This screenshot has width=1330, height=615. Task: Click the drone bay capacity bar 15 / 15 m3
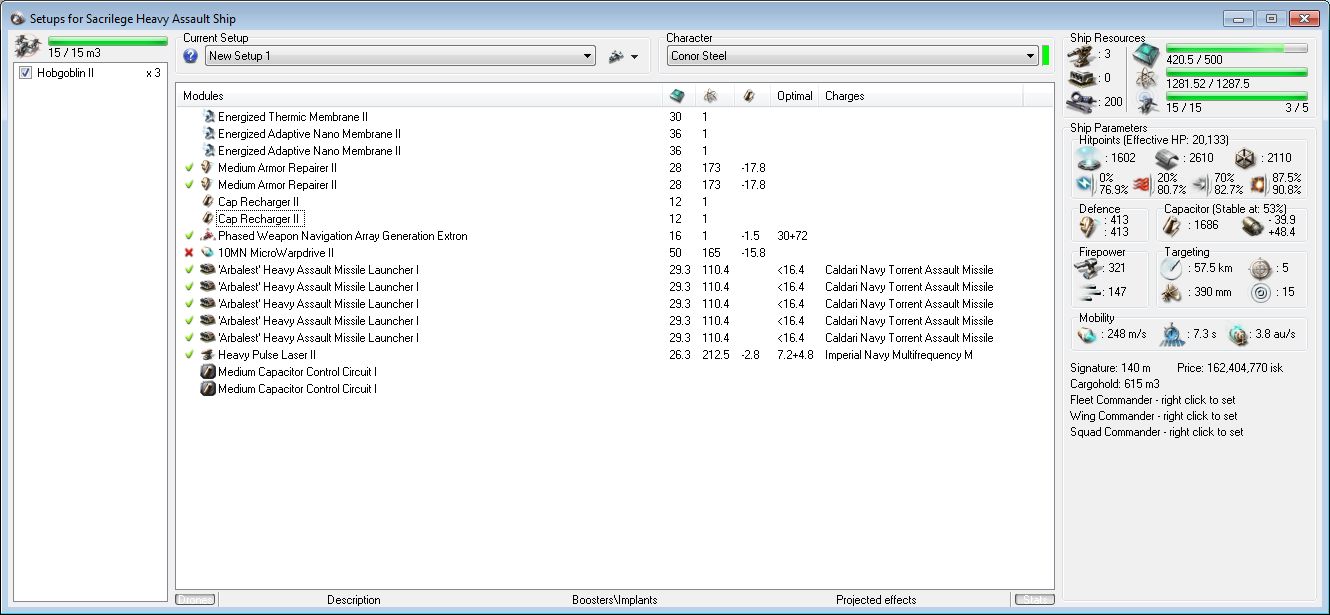point(108,41)
